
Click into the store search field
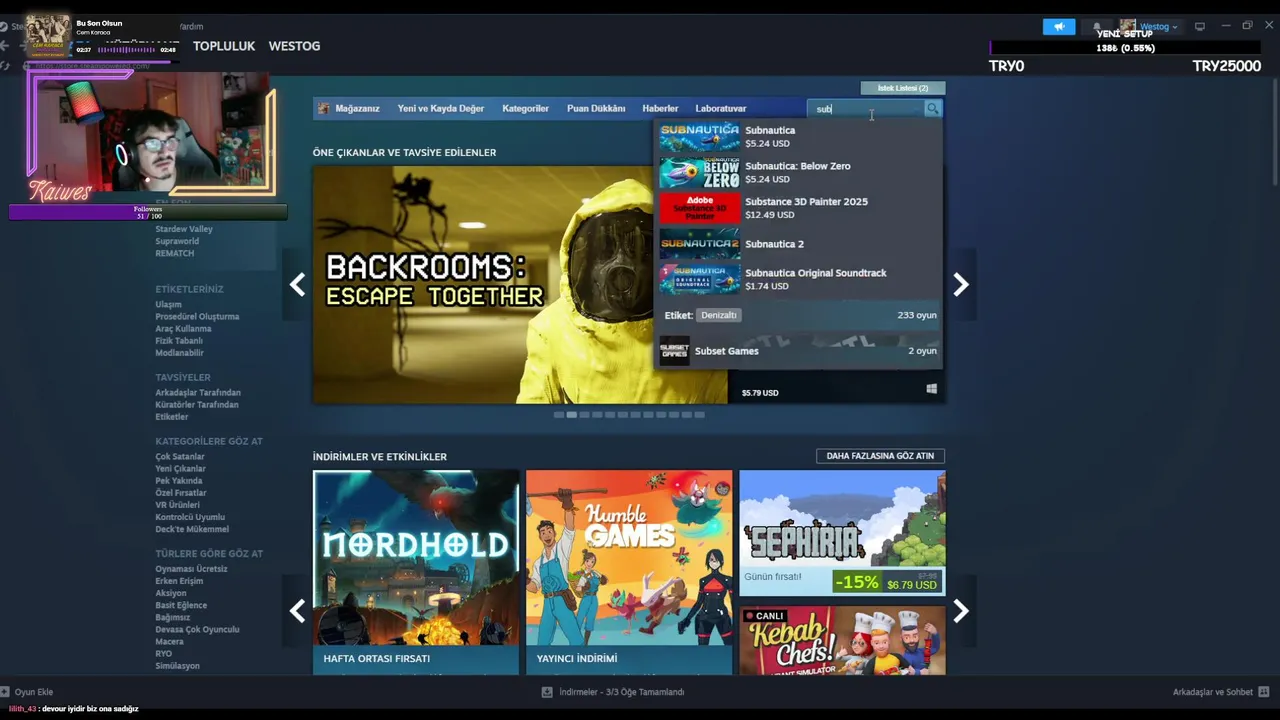click(x=865, y=108)
